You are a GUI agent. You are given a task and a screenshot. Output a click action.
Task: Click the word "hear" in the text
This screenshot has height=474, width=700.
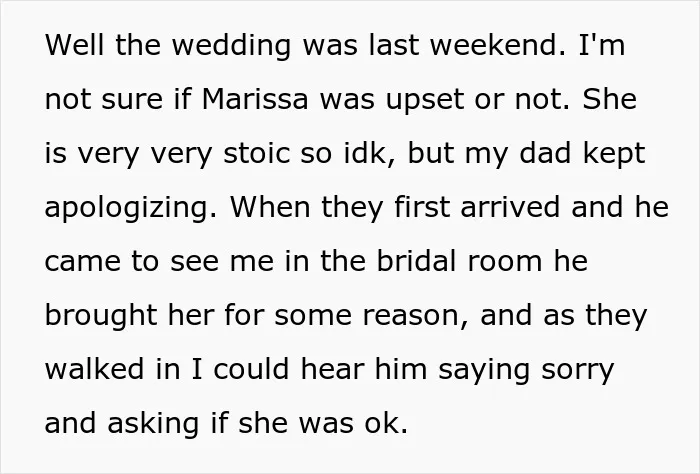coord(333,369)
